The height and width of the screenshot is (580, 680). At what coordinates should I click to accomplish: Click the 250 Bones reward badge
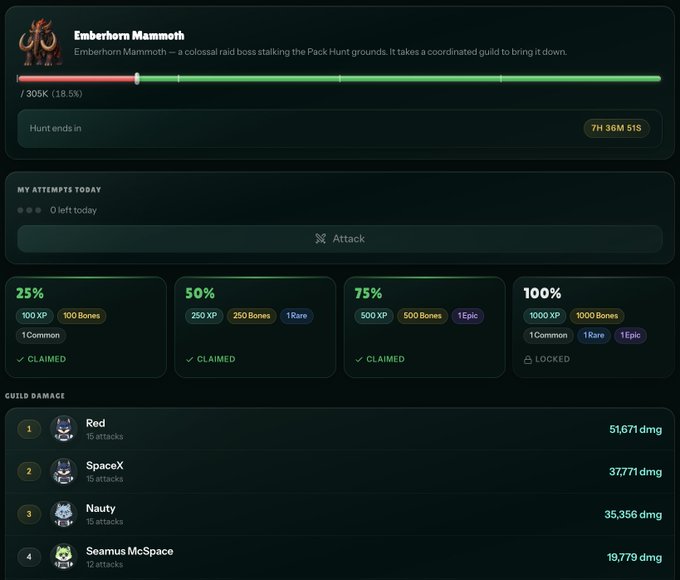pyautogui.click(x=252, y=315)
